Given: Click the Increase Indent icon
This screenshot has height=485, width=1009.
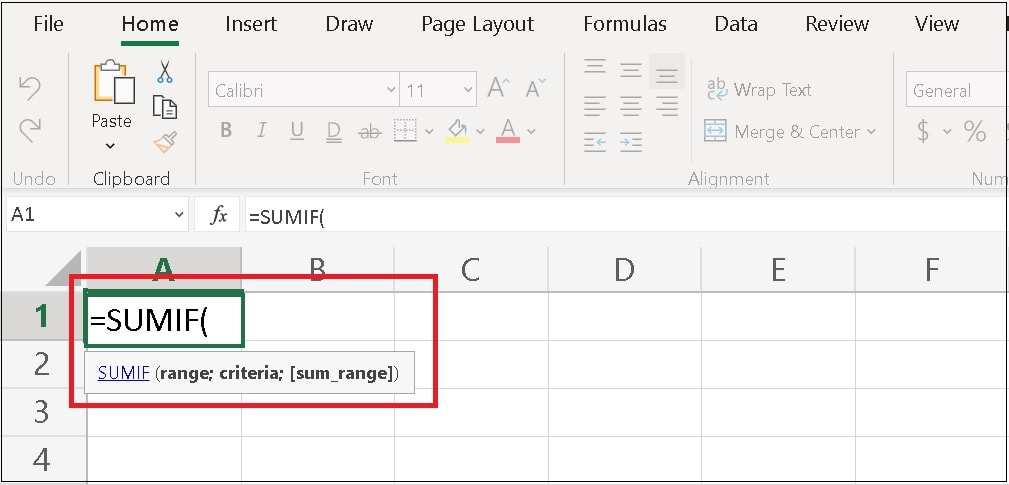Looking at the screenshot, I should pos(631,142).
